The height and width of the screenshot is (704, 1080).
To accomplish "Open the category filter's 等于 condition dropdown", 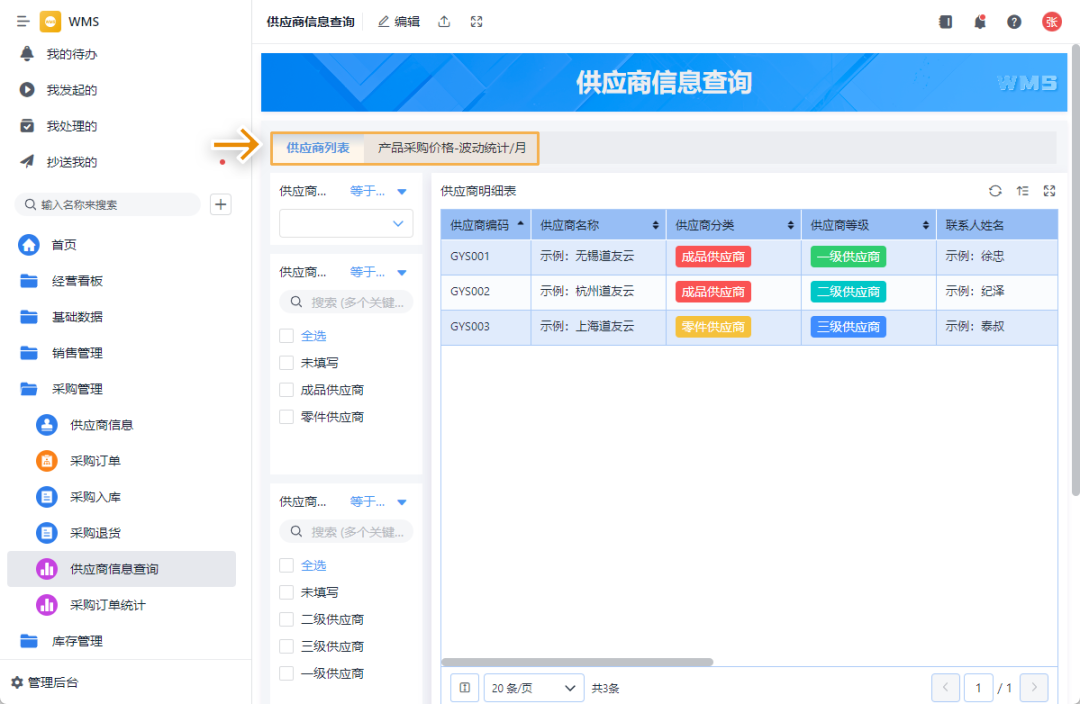I will coord(378,272).
